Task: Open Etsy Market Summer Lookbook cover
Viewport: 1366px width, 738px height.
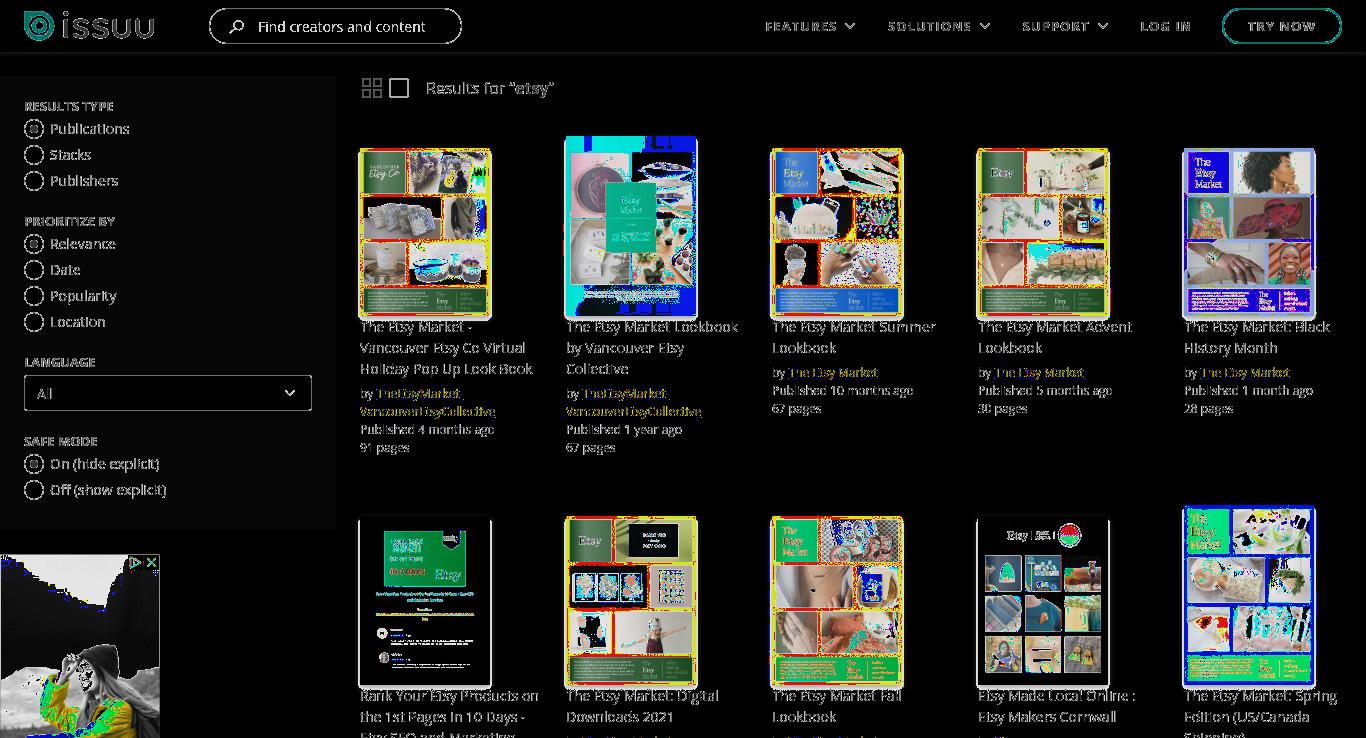Action: [837, 233]
